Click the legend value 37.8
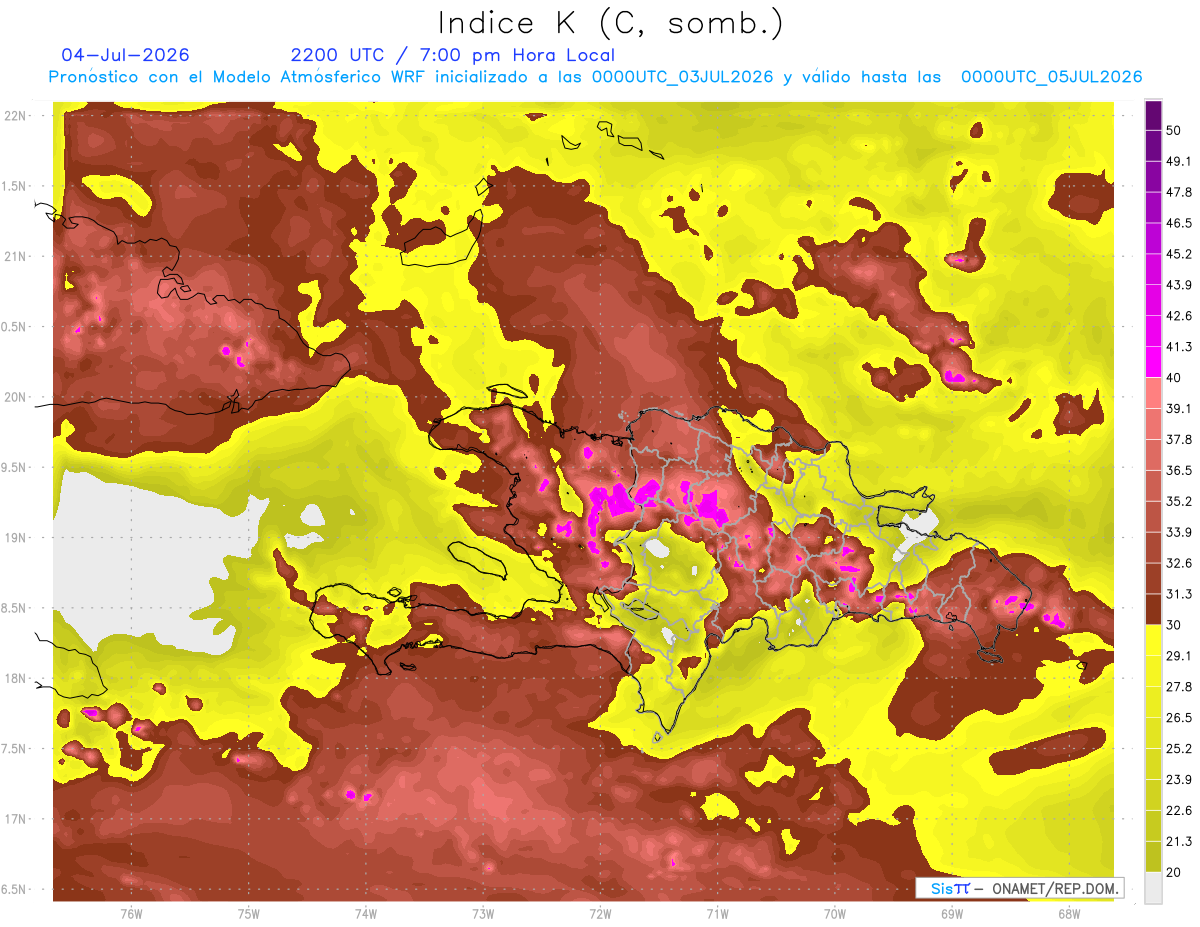 pyautogui.click(x=1179, y=440)
